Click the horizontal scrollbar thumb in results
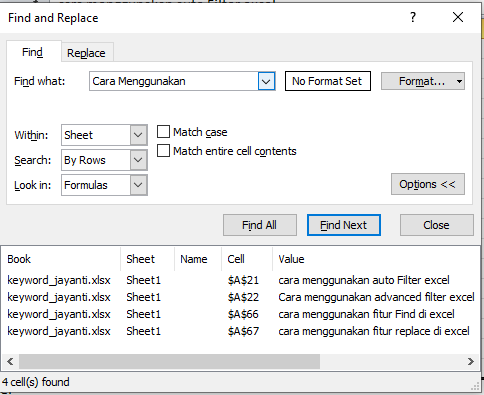 pos(169,361)
